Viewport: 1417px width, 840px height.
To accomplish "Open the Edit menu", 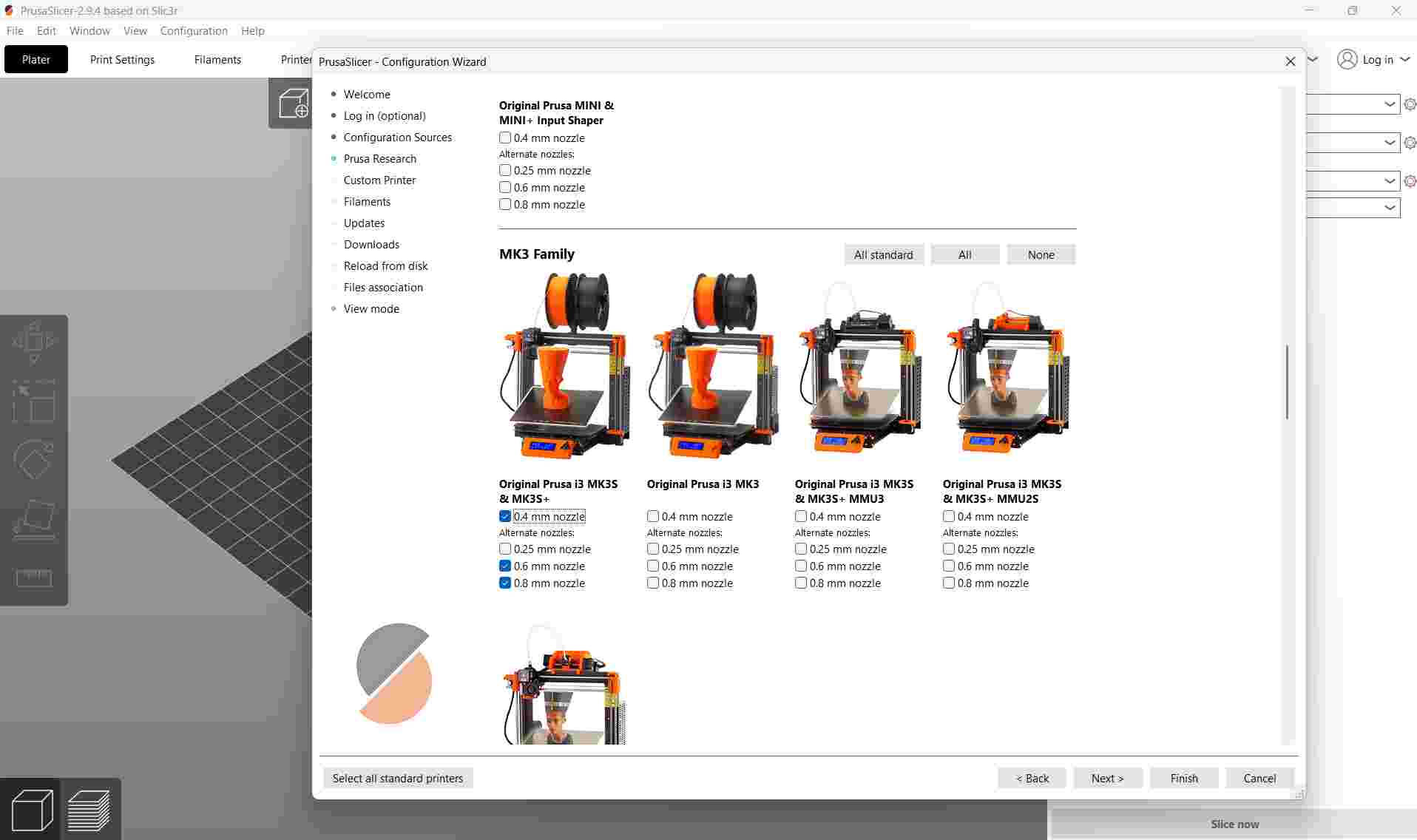I will [x=47, y=31].
